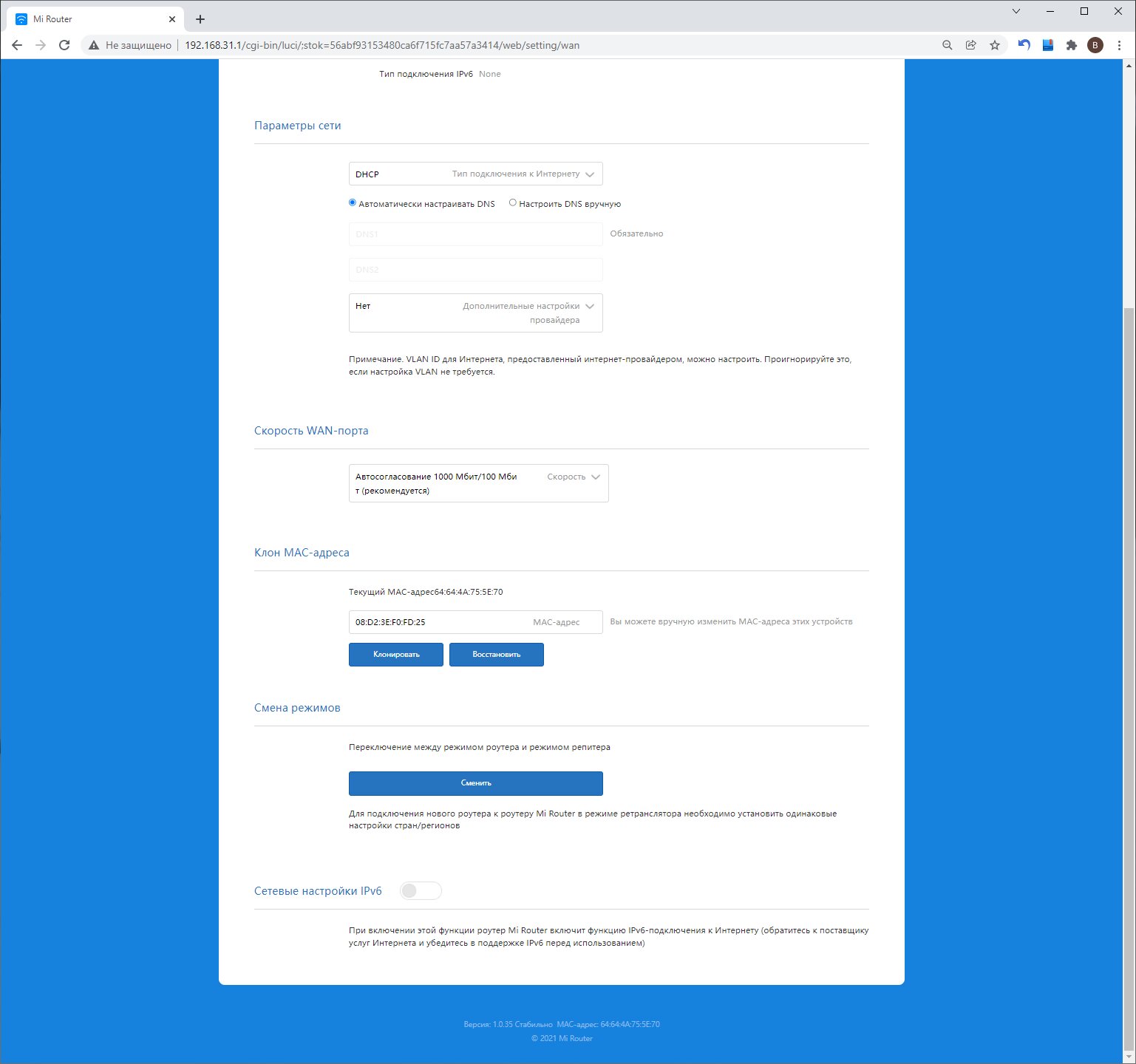Click the Восстановить button

[497, 655]
